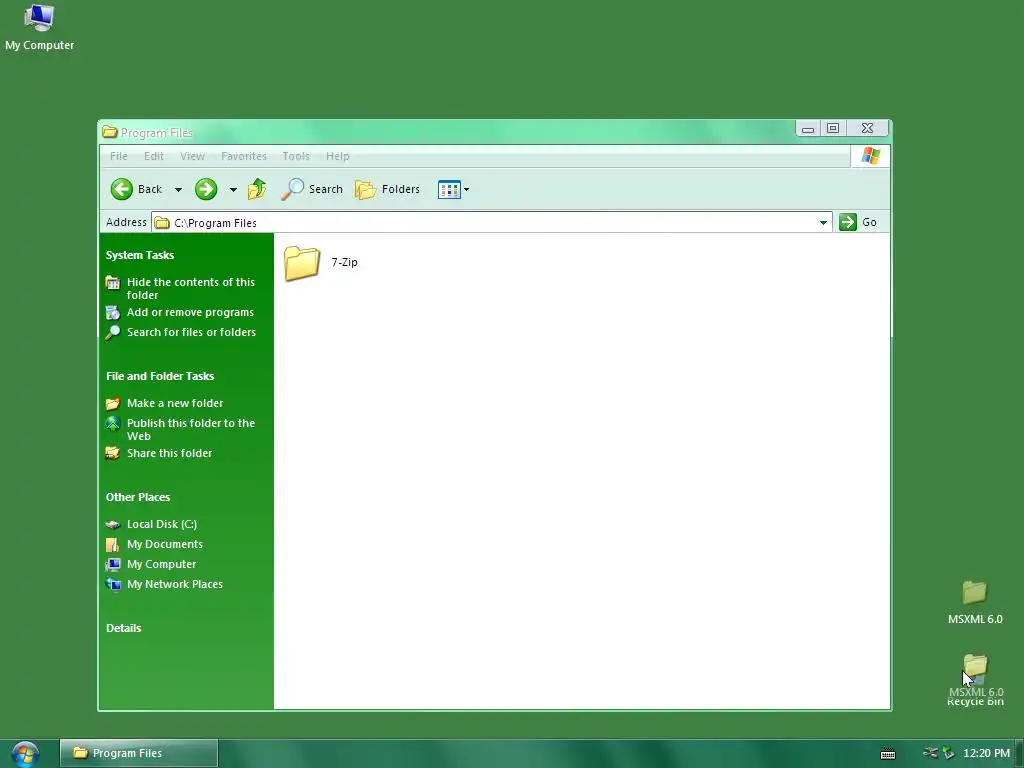Open My Computer in Other Places

(161, 564)
